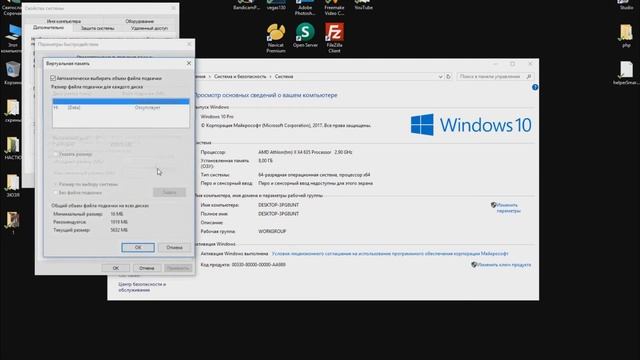Select the скрины folder on desktop
640x360 pixels.
pos(13,111)
